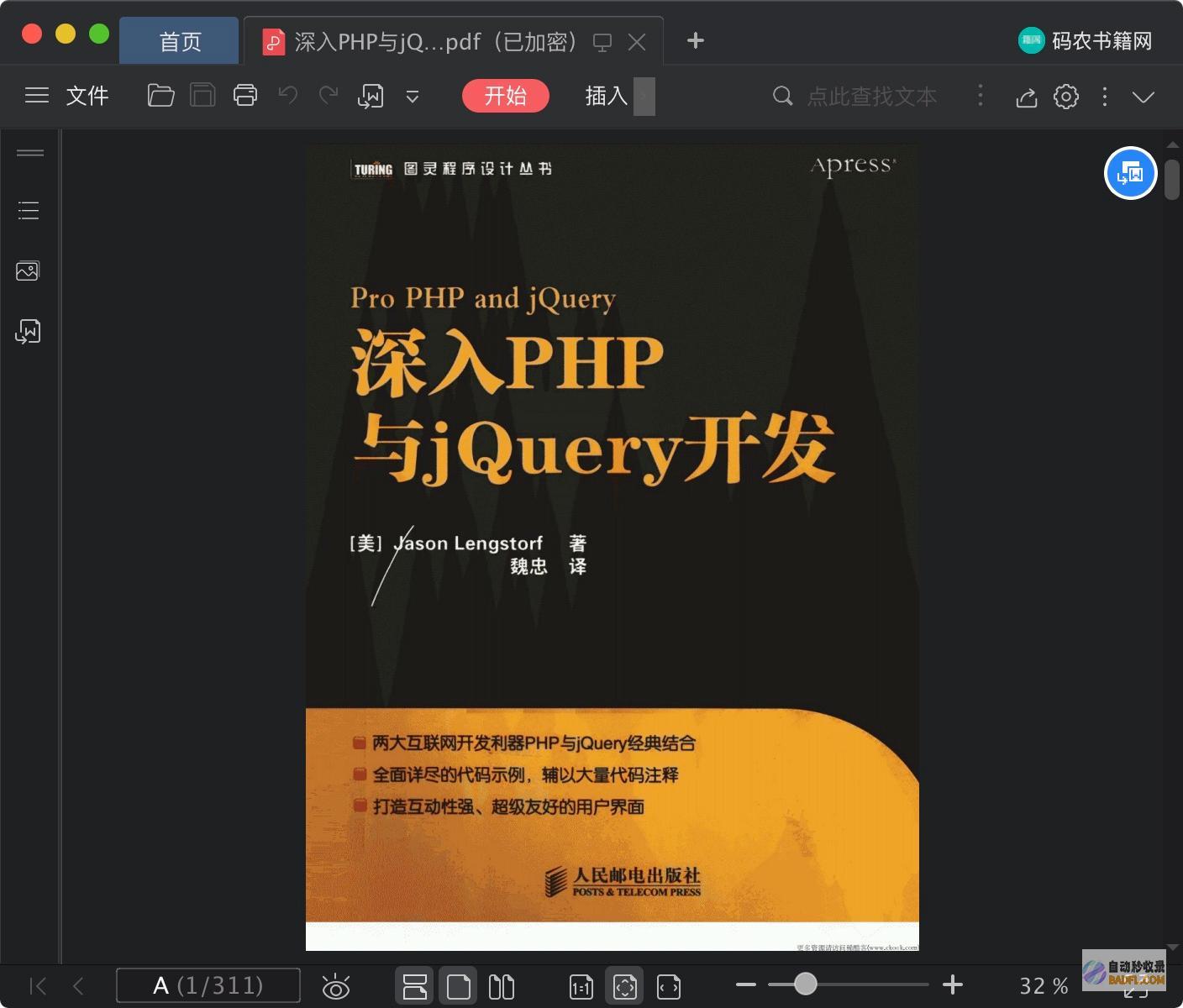Switch to single page view
Screen dimensions: 1183x1008
pyautogui.click(x=458, y=986)
